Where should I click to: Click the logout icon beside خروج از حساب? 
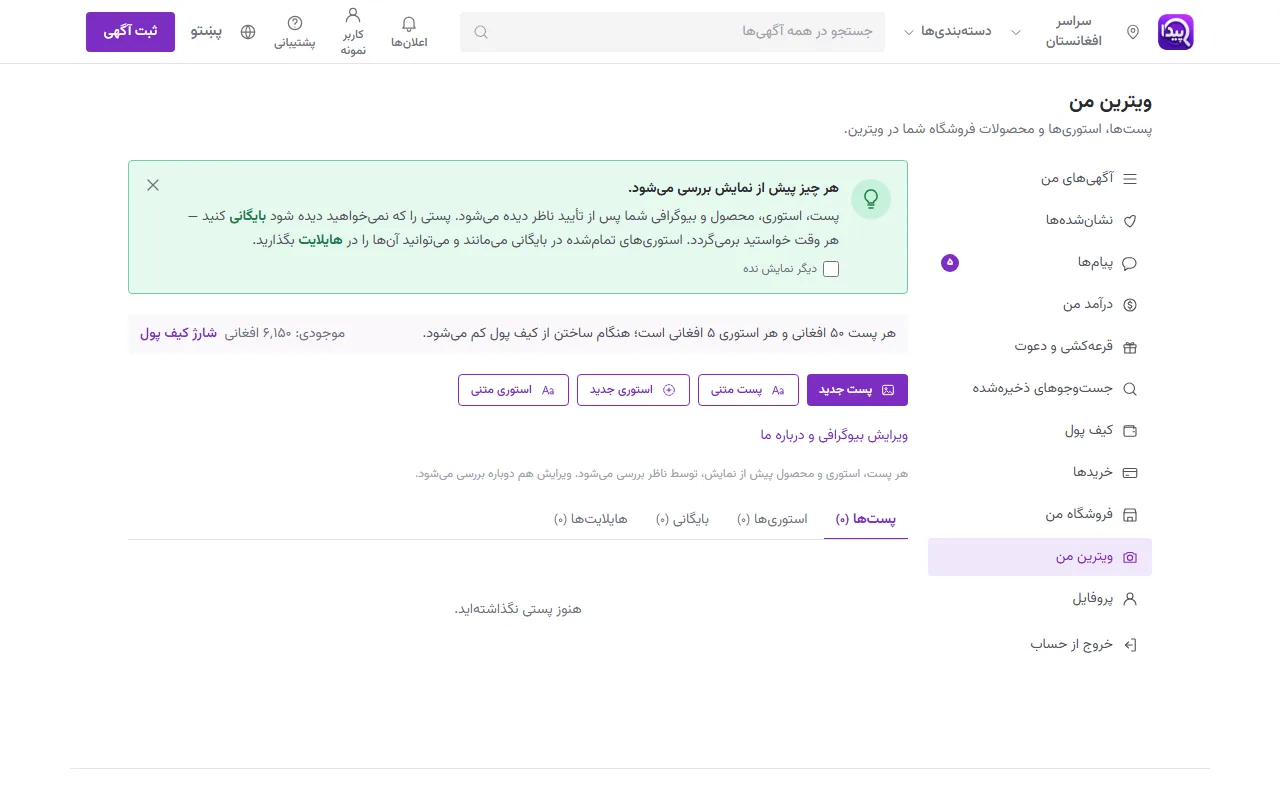(1131, 645)
